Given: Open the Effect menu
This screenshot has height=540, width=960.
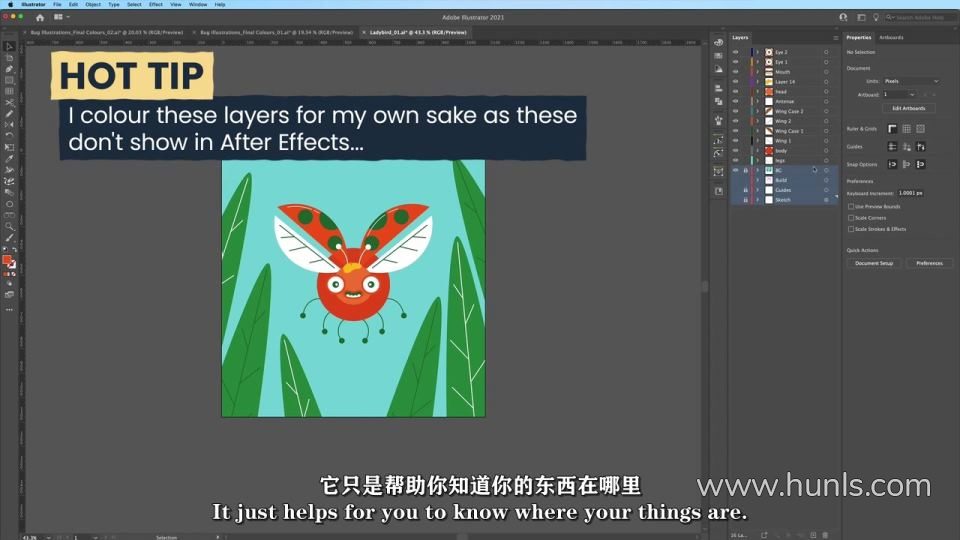Looking at the screenshot, I should click(156, 4).
